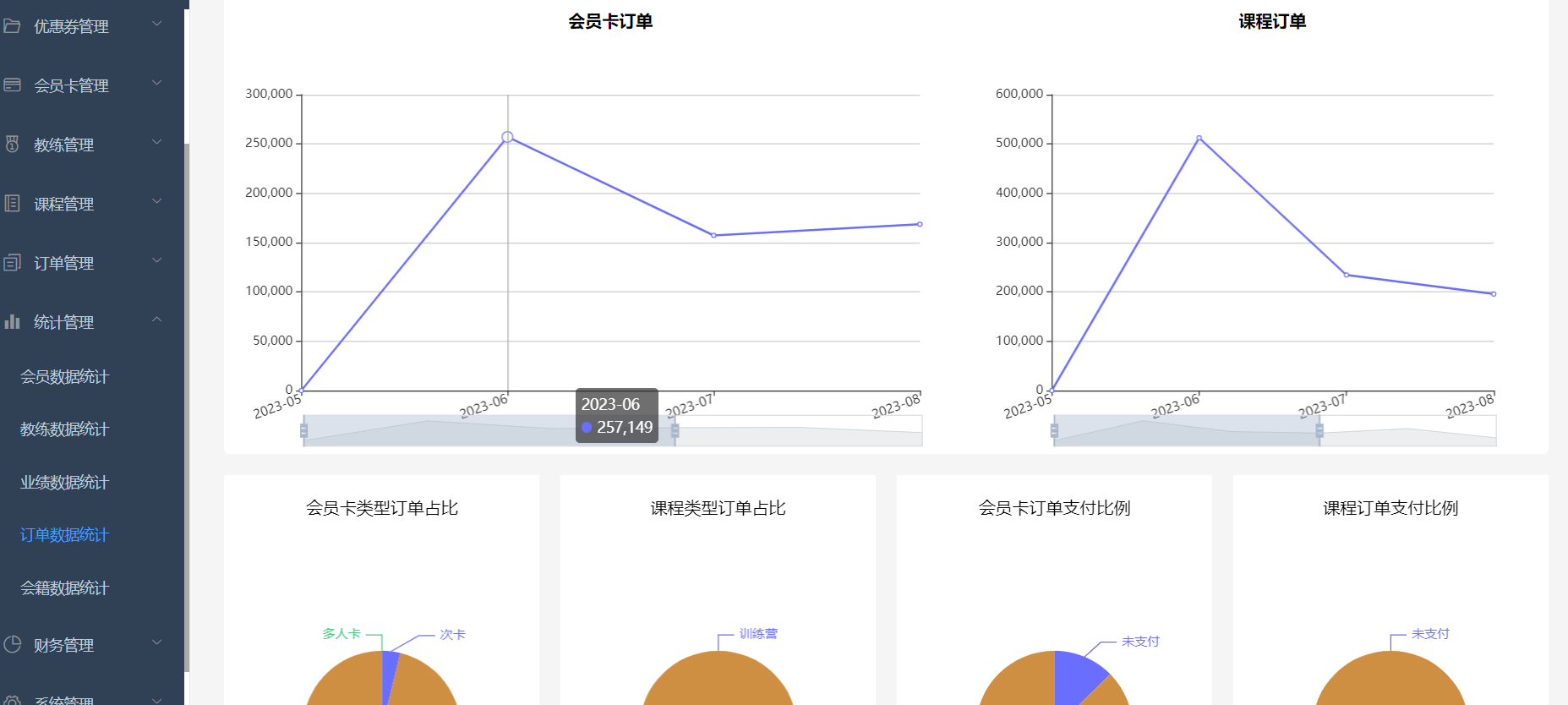
Task: Click the 次卡 pie label
Action: tap(452, 635)
